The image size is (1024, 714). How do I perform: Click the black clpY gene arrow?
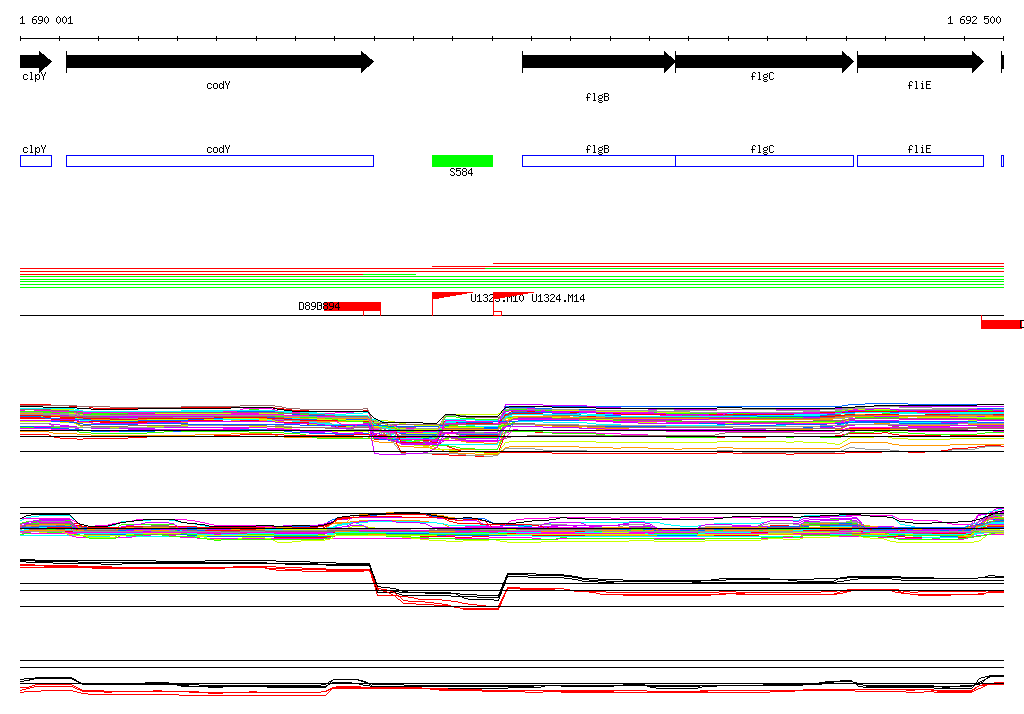point(36,61)
